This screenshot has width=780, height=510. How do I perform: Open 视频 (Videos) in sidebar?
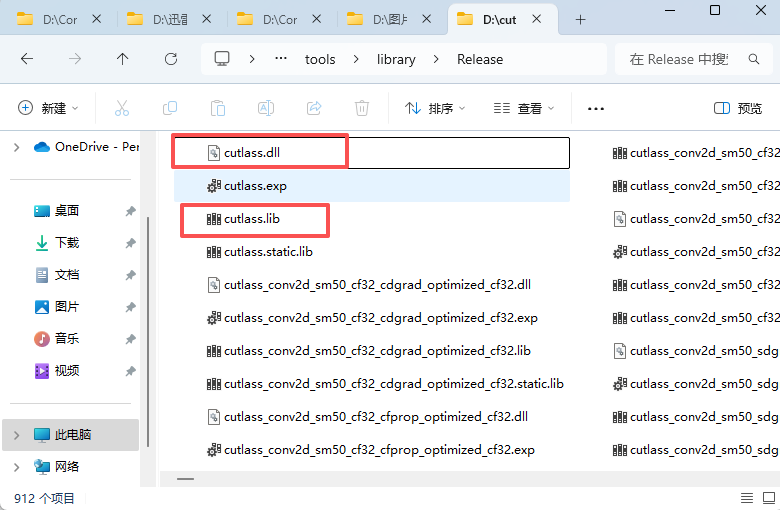[56, 371]
